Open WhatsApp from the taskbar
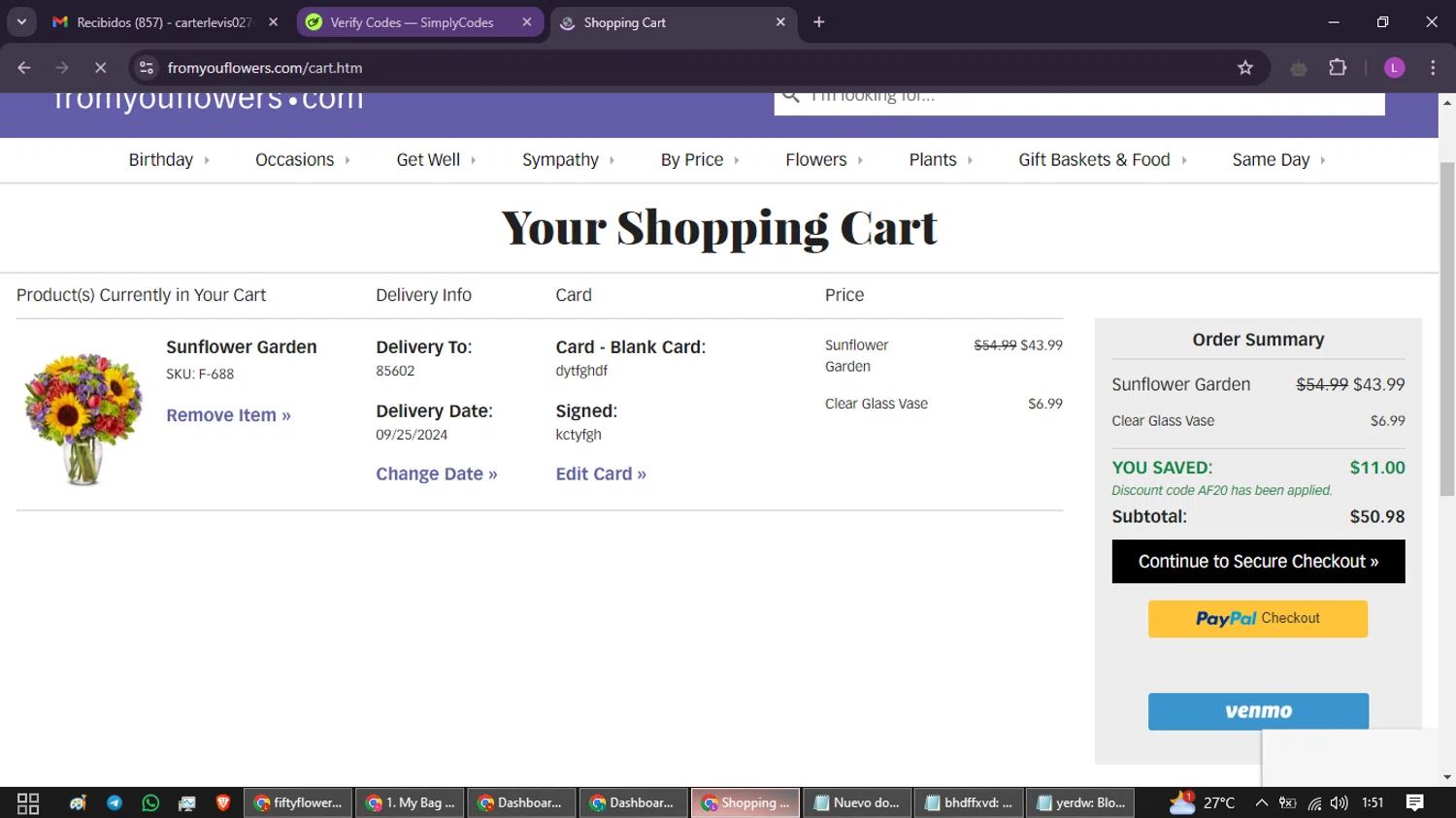 click(150, 802)
